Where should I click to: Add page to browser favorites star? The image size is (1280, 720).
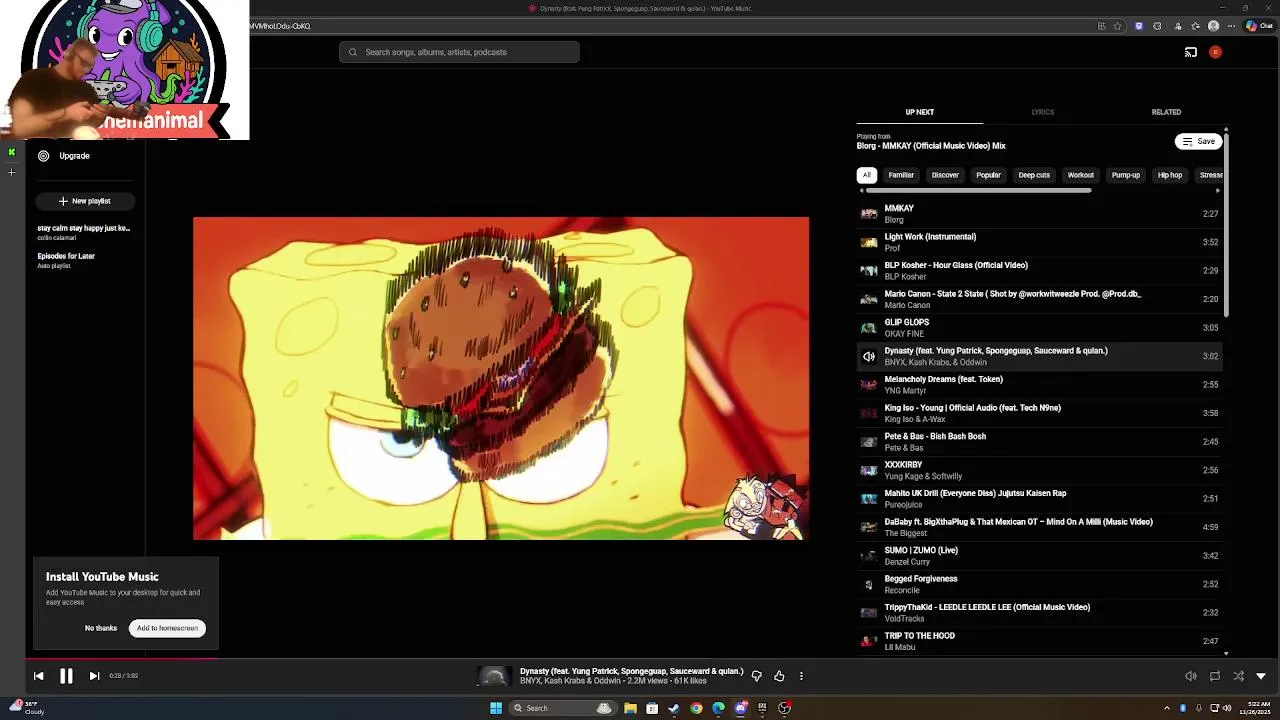point(1117,26)
